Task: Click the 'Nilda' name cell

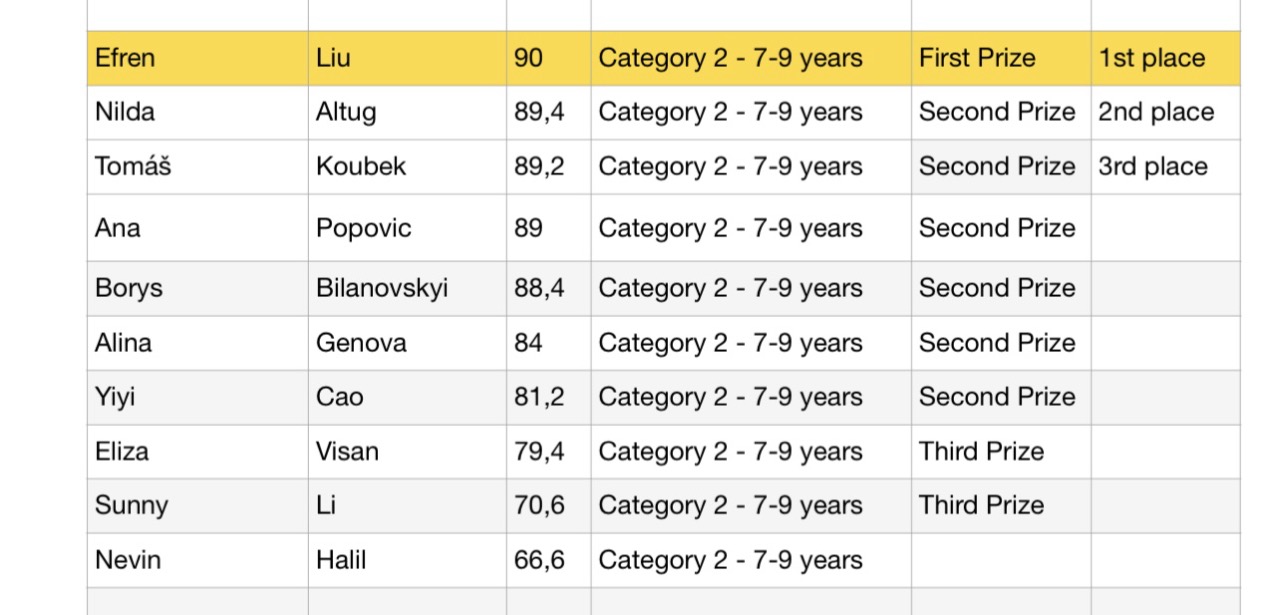Action: (x=125, y=112)
